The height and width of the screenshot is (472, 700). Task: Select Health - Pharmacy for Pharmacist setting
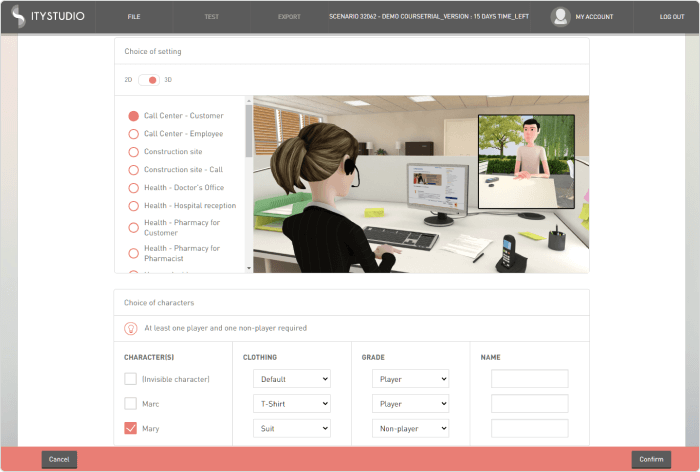[133, 253]
